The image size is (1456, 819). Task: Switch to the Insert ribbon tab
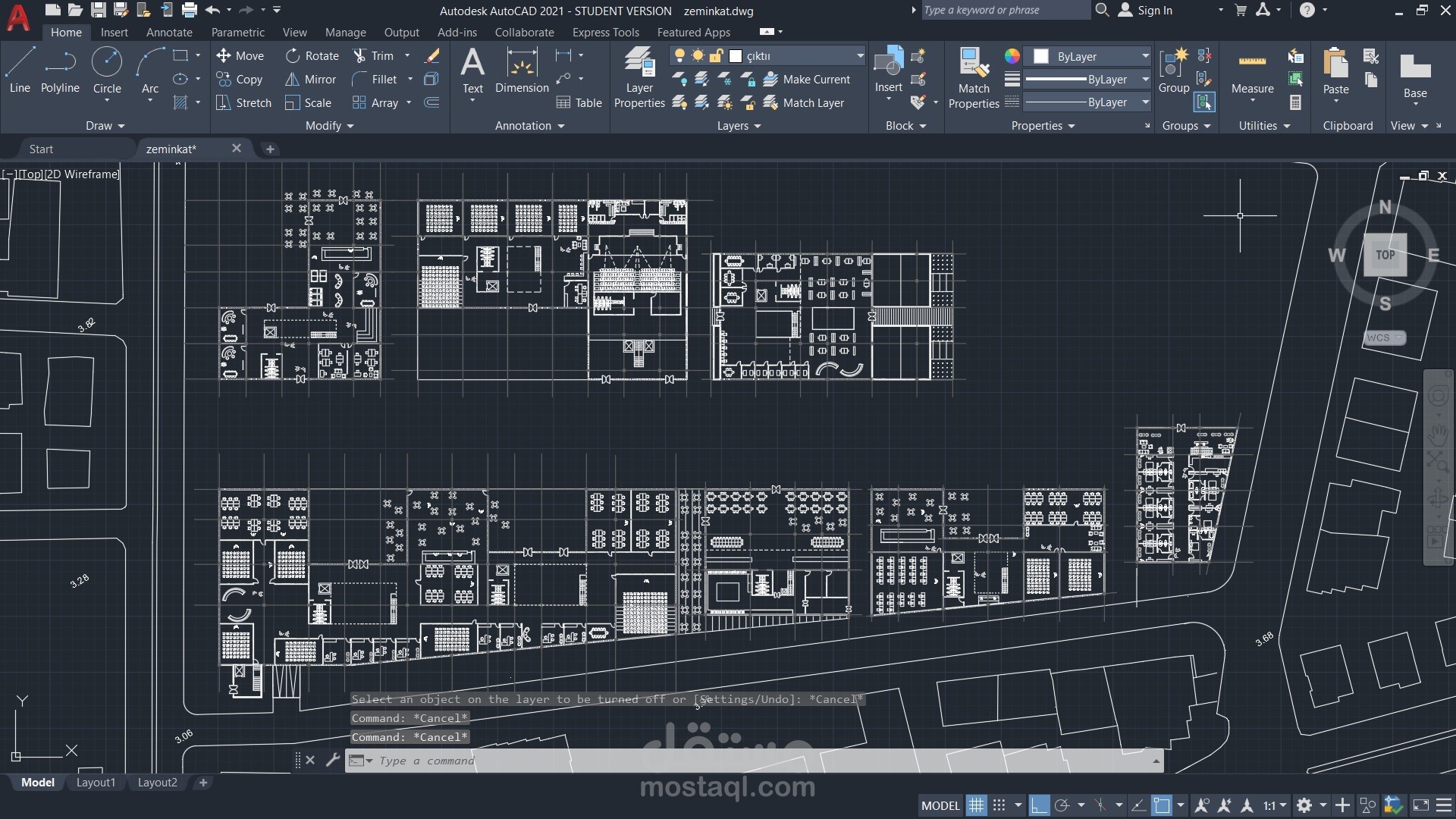coord(114,32)
